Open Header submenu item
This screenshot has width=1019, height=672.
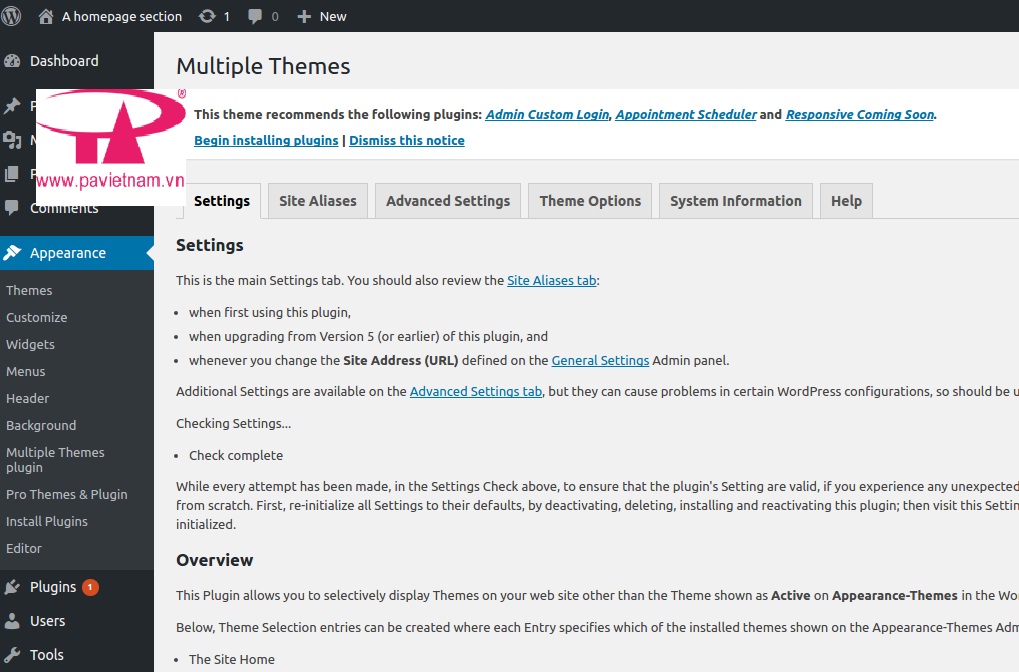[x=27, y=398]
